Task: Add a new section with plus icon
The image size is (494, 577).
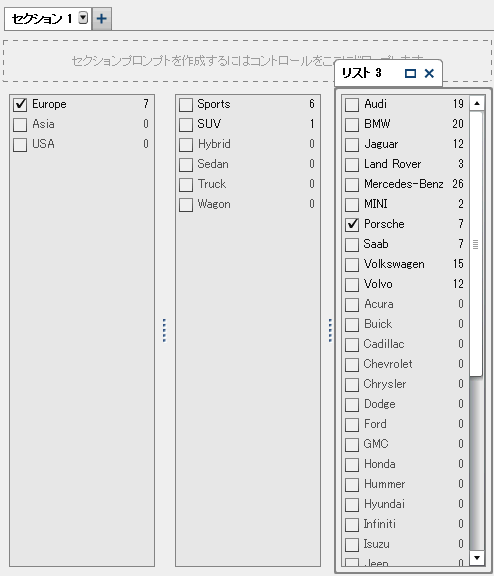Action: tap(102, 18)
